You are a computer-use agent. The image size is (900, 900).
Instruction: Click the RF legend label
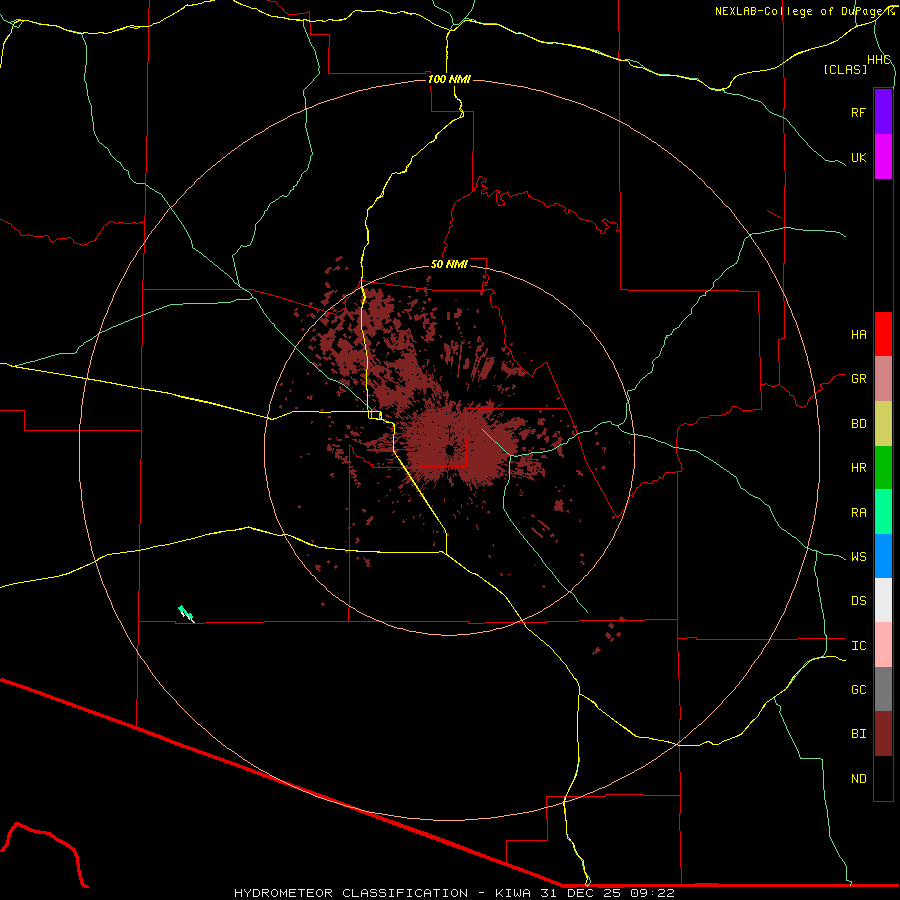point(858,112)
